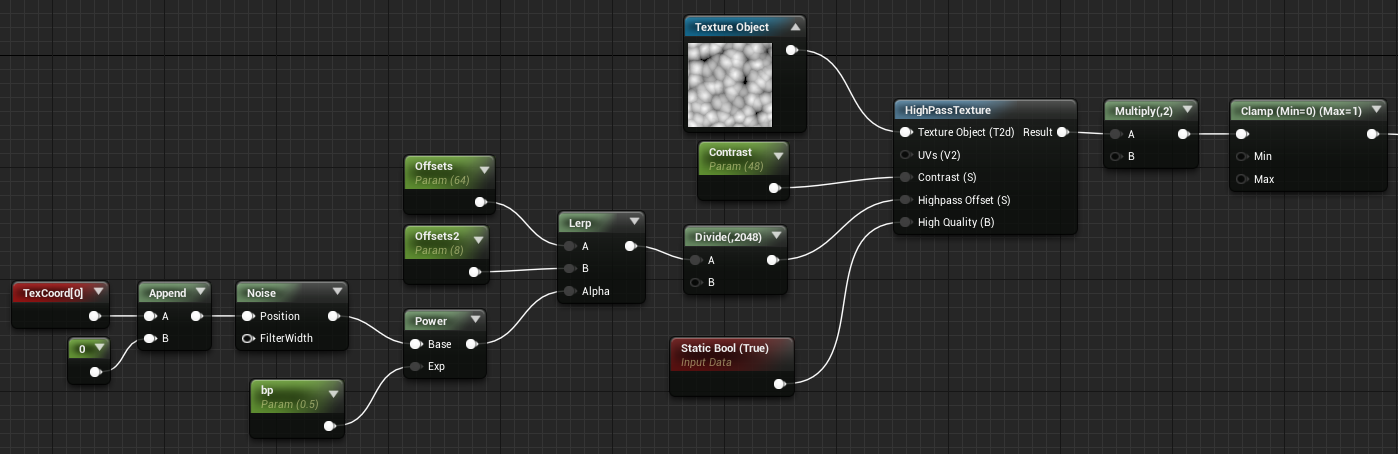
Task: Click the Lerp node A input pin
Action: point(569,246)
